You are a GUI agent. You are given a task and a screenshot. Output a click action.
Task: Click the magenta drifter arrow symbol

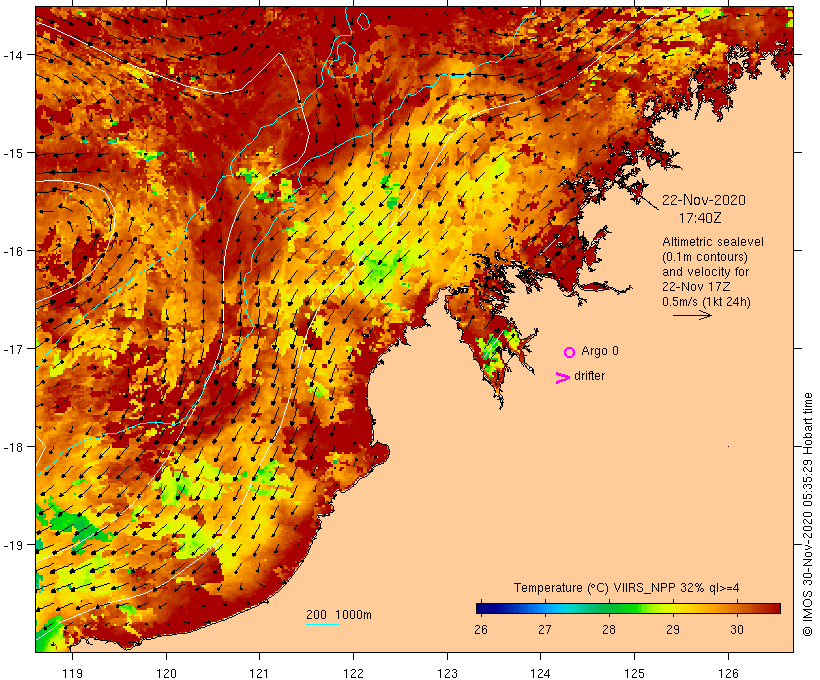pyautogui.click(x=562, y=378)
